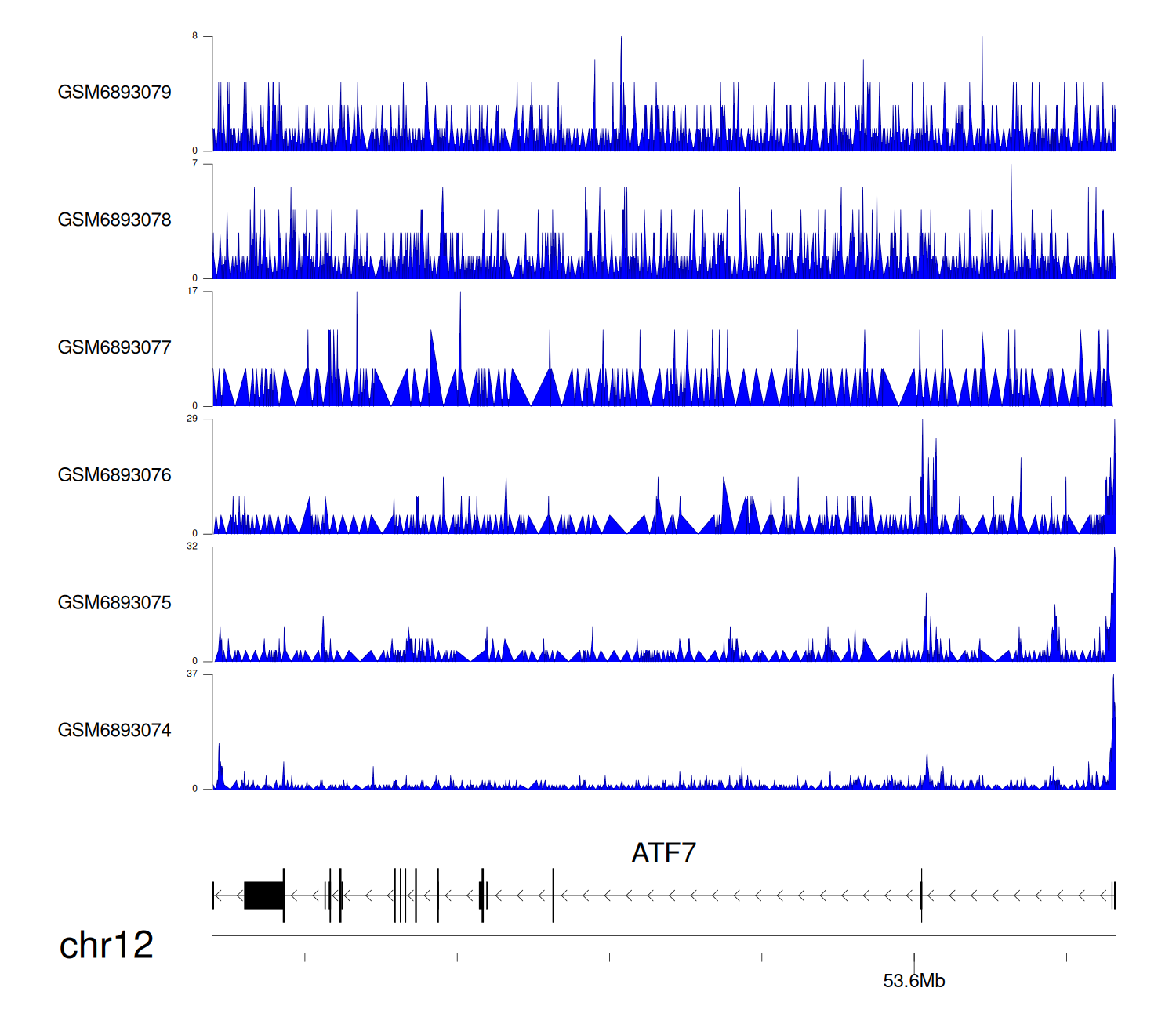Click y-axis maximum value 17
Screen dimensions: 1176x1035
192,291
